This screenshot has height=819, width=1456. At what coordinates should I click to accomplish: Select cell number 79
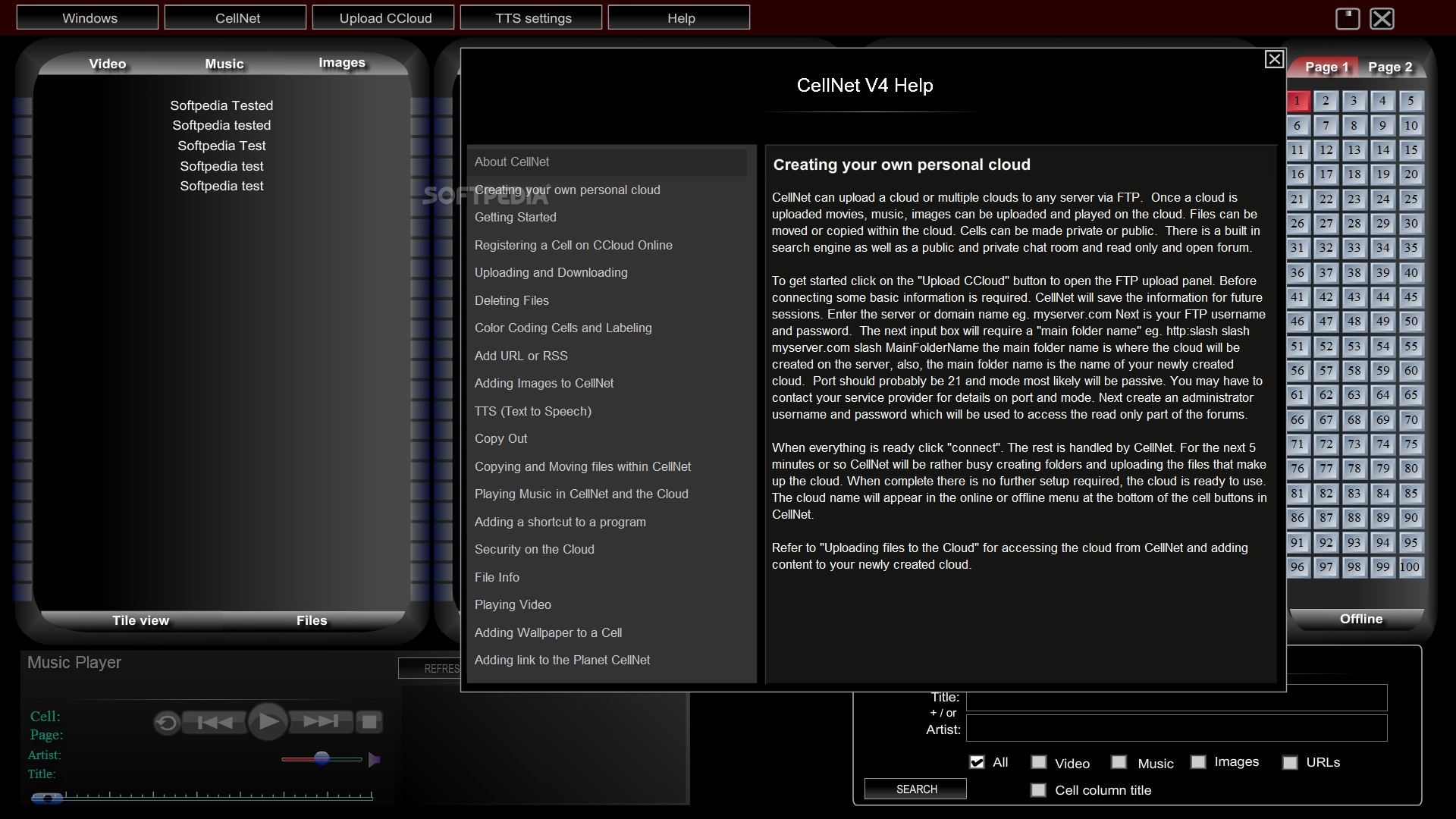[1382, 469]
